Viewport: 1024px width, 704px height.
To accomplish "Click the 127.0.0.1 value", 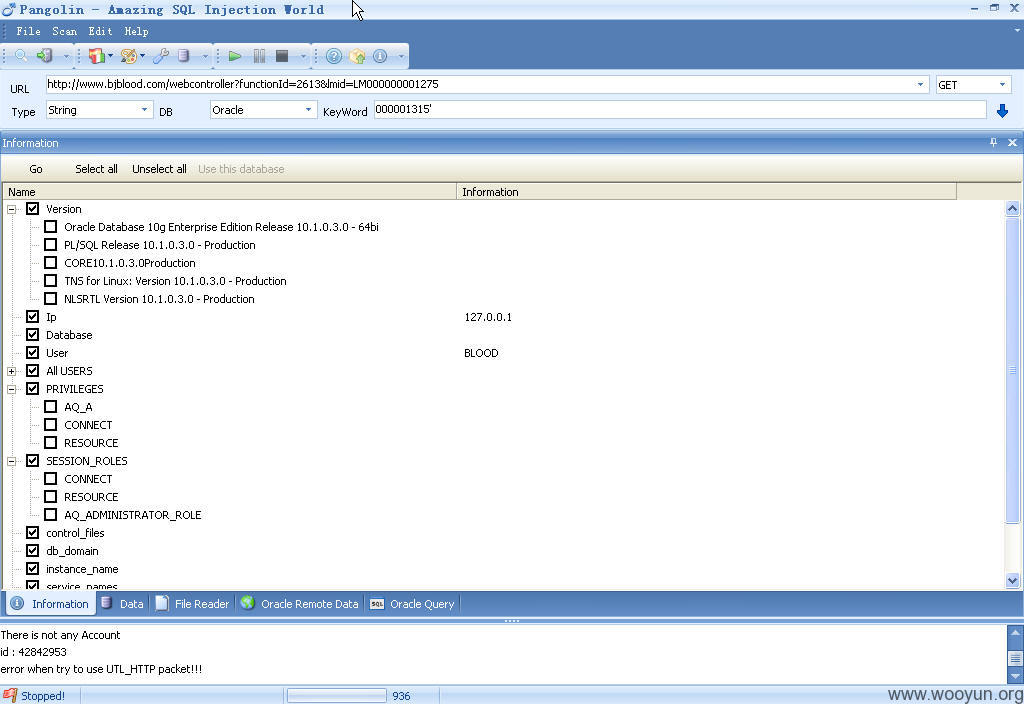I will click(x=488, y=317).
